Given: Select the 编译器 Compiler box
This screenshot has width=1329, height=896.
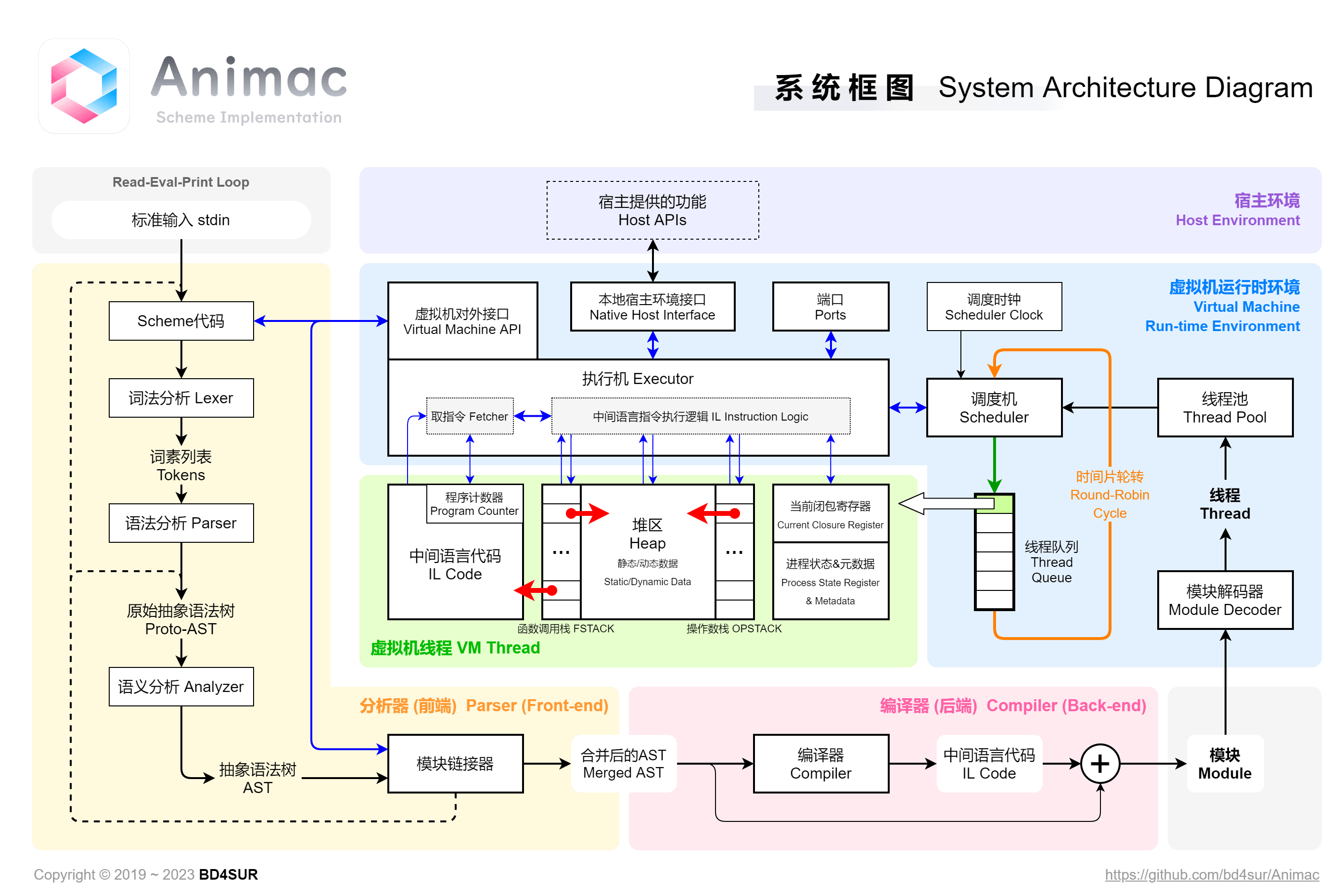Looking at the screenshot, I should [x=821, y=763].
